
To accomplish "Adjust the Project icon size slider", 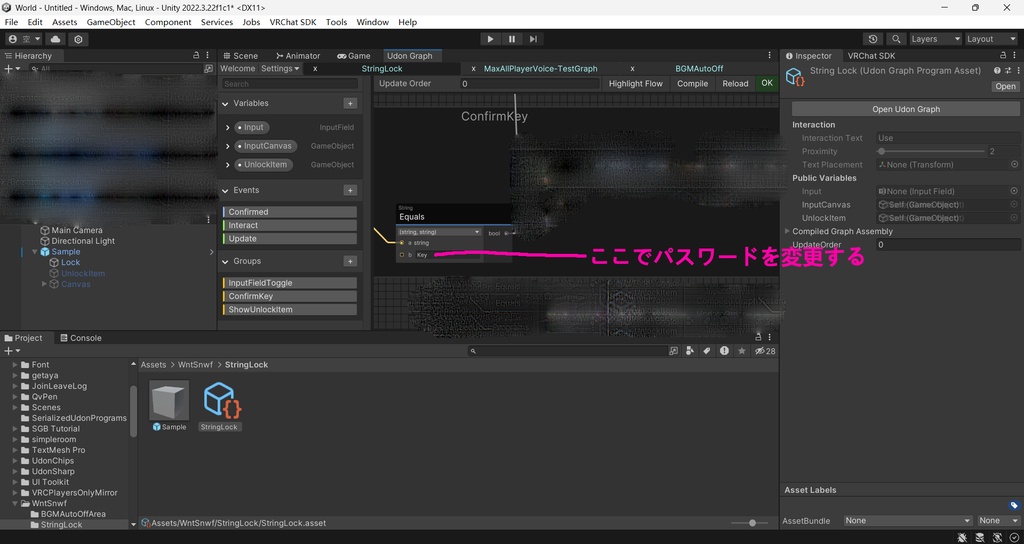I will pyautogui.click(x=748, y=523).
